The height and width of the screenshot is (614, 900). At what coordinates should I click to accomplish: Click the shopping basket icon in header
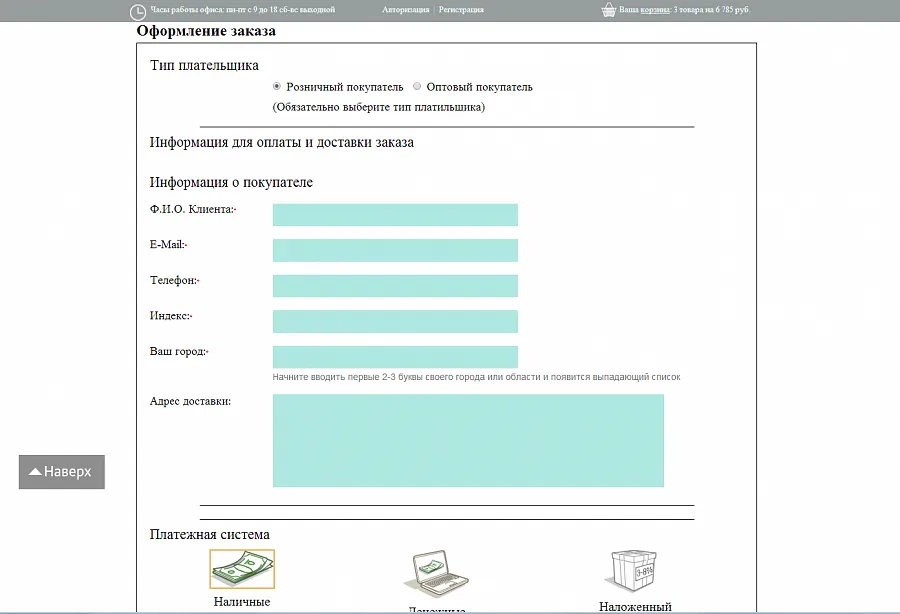tap(608, 10)
